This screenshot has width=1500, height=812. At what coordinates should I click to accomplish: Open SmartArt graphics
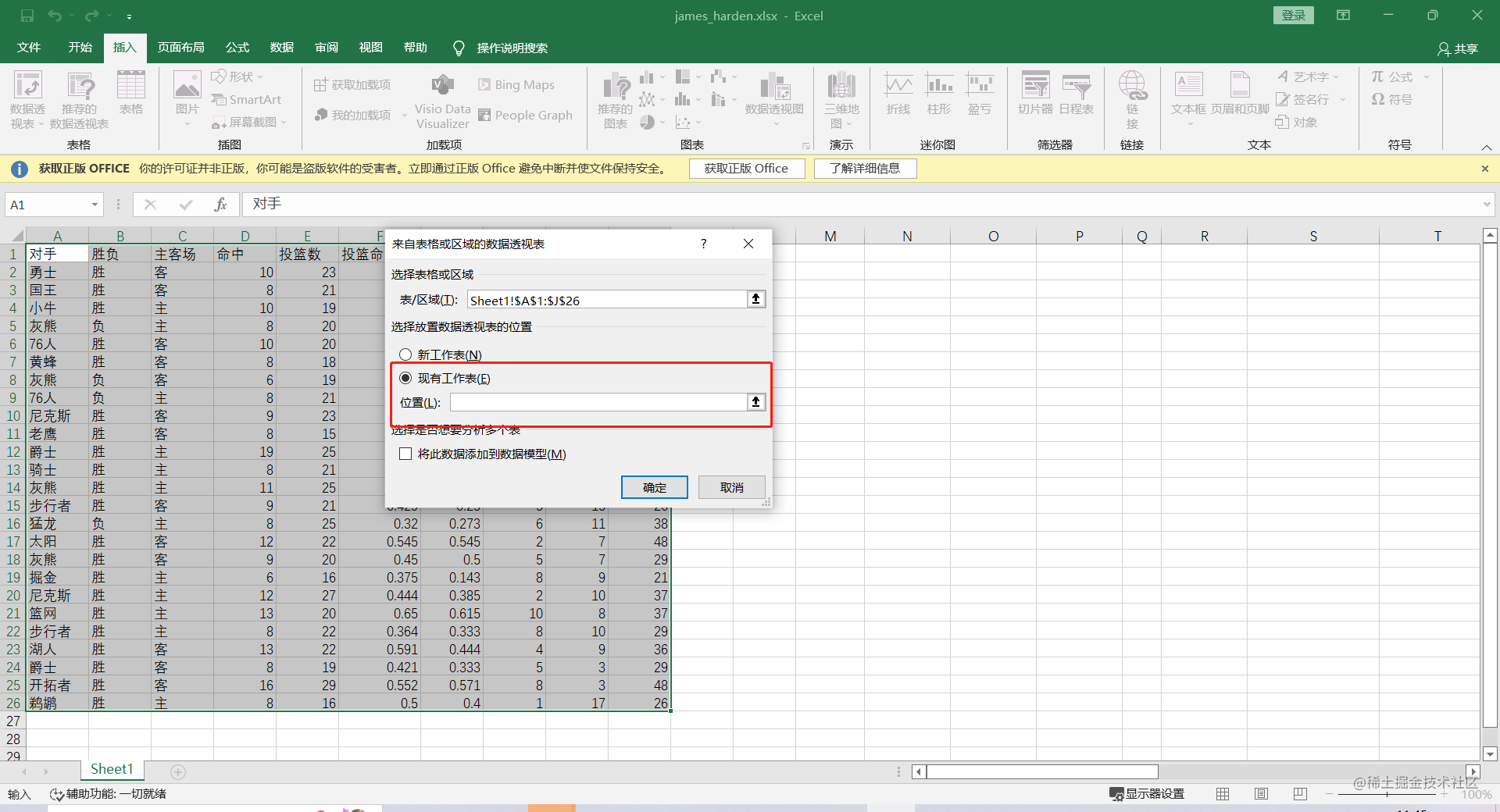click(247, 99)
